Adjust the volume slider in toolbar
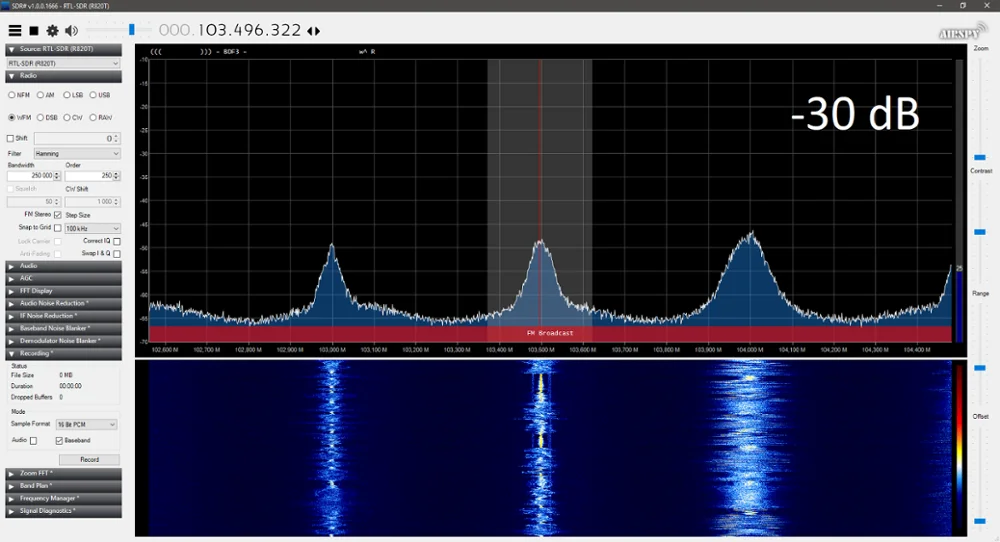 pyautogui.click(x=131, y=31)
